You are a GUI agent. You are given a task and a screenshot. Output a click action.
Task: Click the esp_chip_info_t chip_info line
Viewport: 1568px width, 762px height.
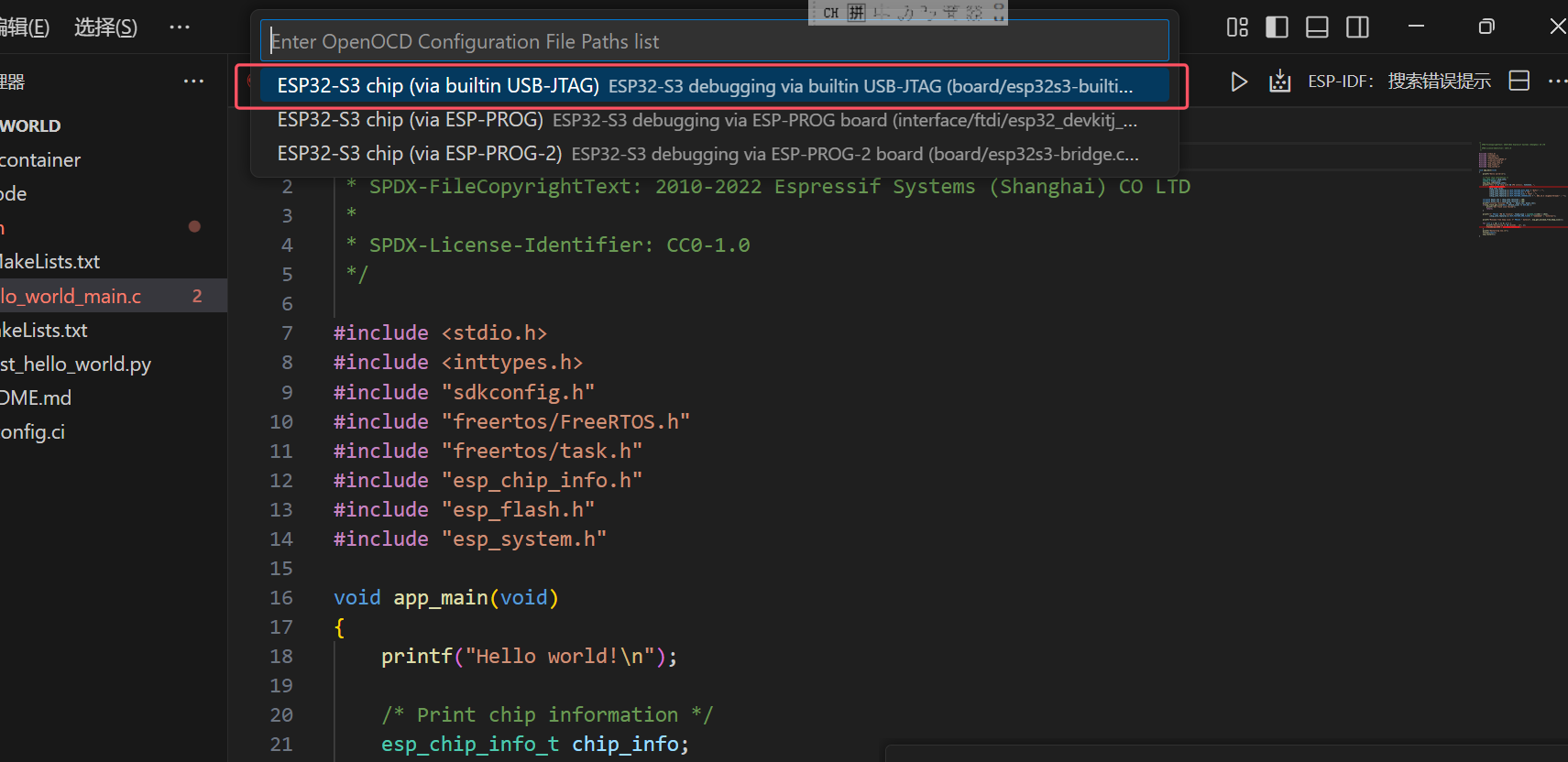tap(535, 745)
